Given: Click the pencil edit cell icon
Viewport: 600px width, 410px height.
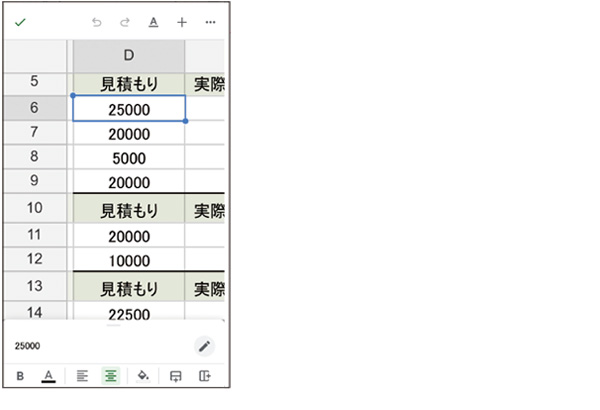Looking at the screenshot, I should [x=204, y=346].
